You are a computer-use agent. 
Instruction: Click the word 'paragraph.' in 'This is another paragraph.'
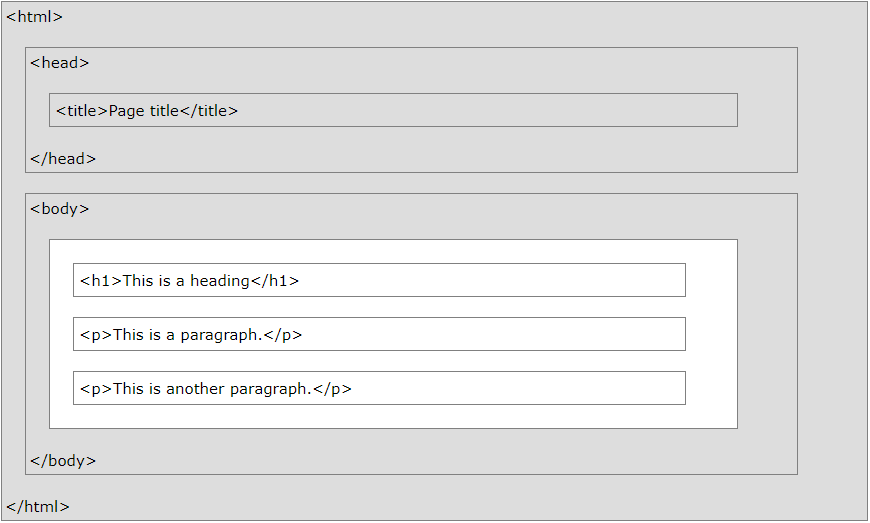pyautogui.click(x=271, y=389)
